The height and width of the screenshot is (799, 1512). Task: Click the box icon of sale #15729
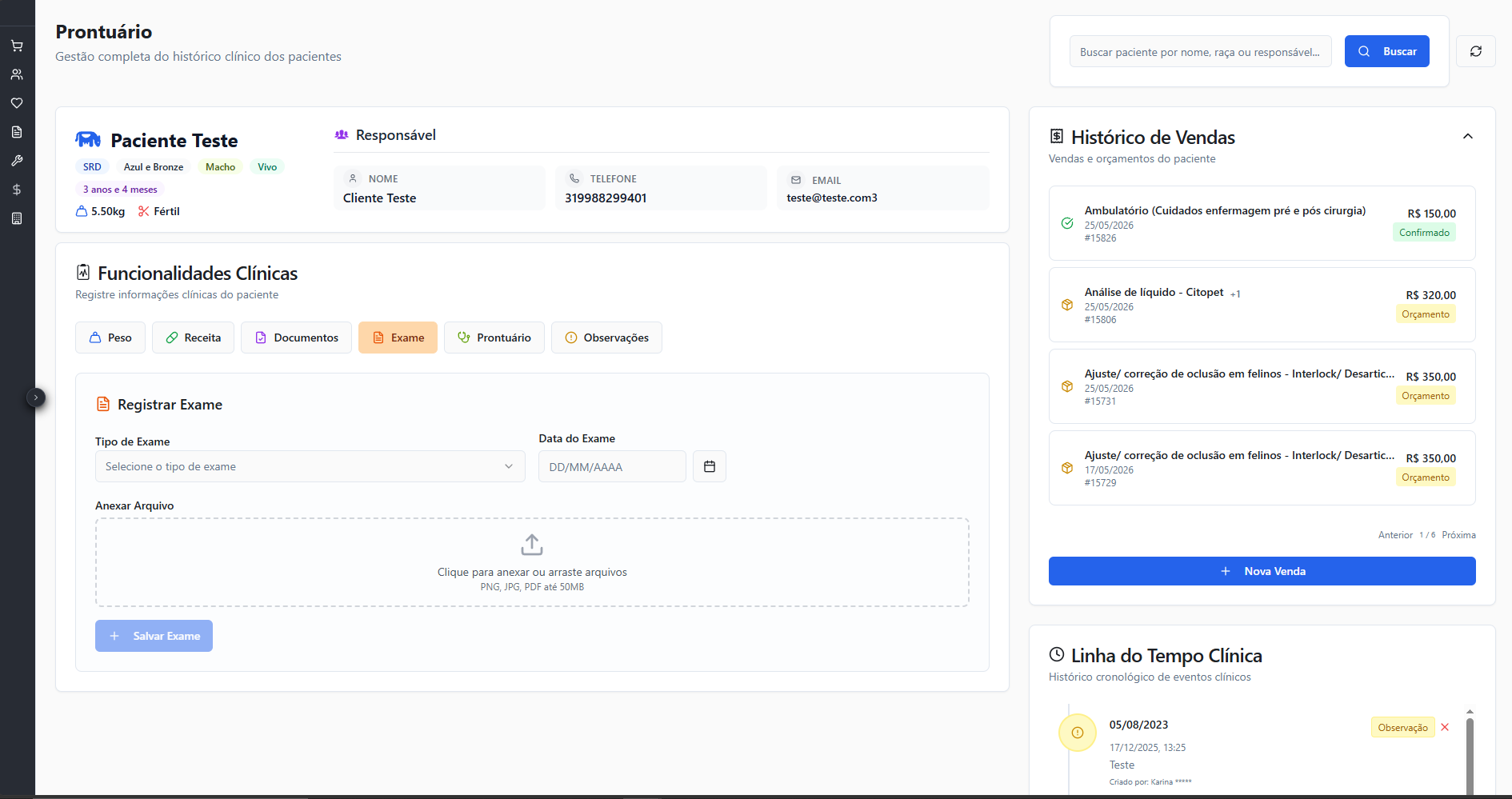pyautogui.click(x=1067, y=468)
